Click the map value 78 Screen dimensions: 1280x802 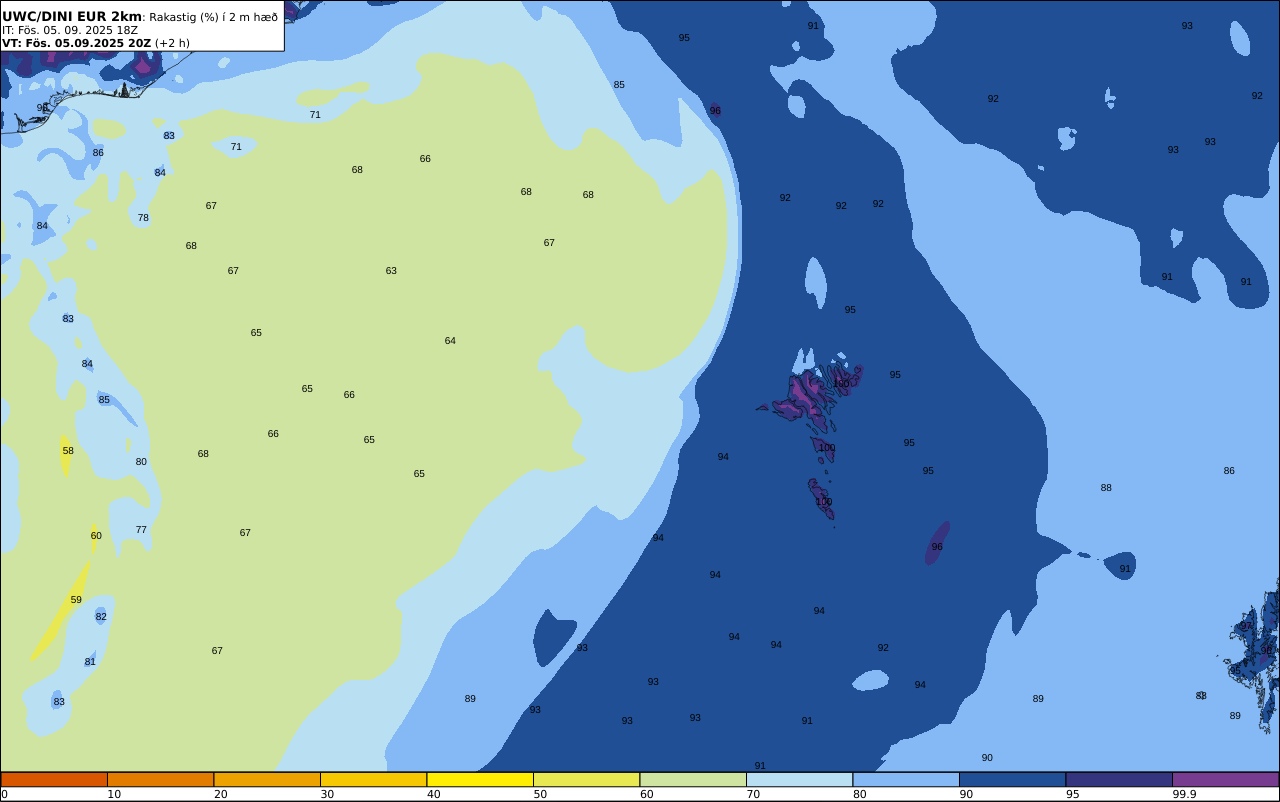coord(143,218)
